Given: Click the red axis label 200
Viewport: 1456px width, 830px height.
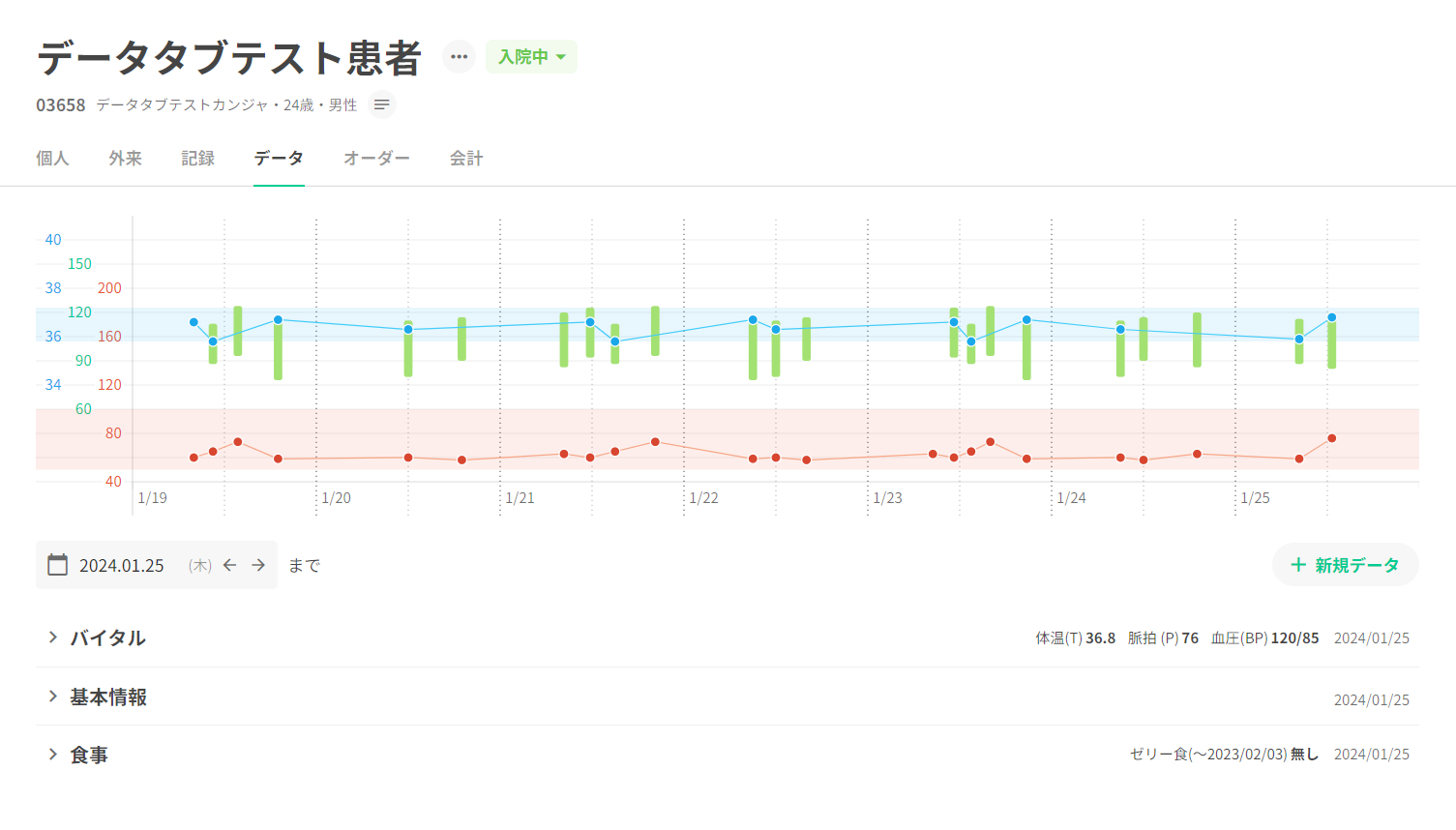Looking at the screenshot, I should [109, 288].
